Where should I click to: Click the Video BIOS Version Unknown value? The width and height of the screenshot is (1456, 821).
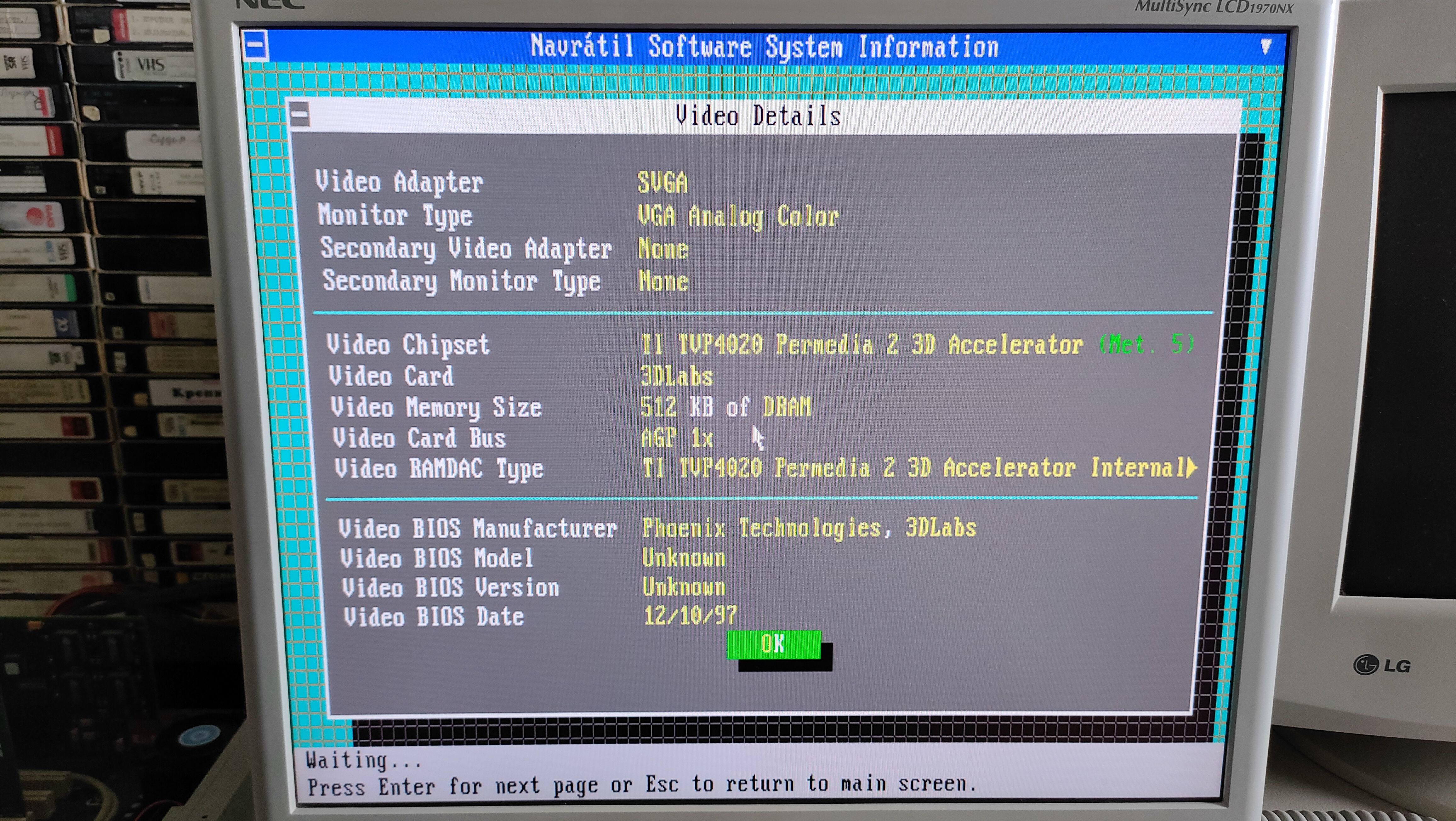(684, 587)
